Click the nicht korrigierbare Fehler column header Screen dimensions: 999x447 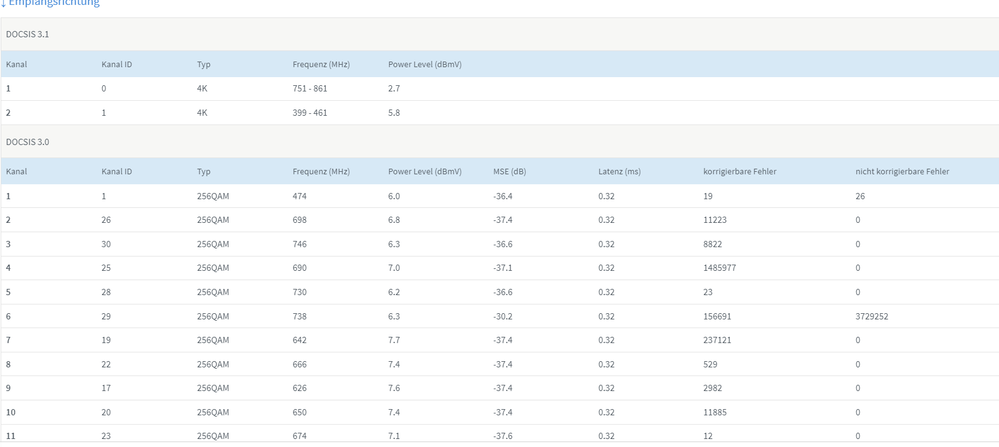point(902,172)
